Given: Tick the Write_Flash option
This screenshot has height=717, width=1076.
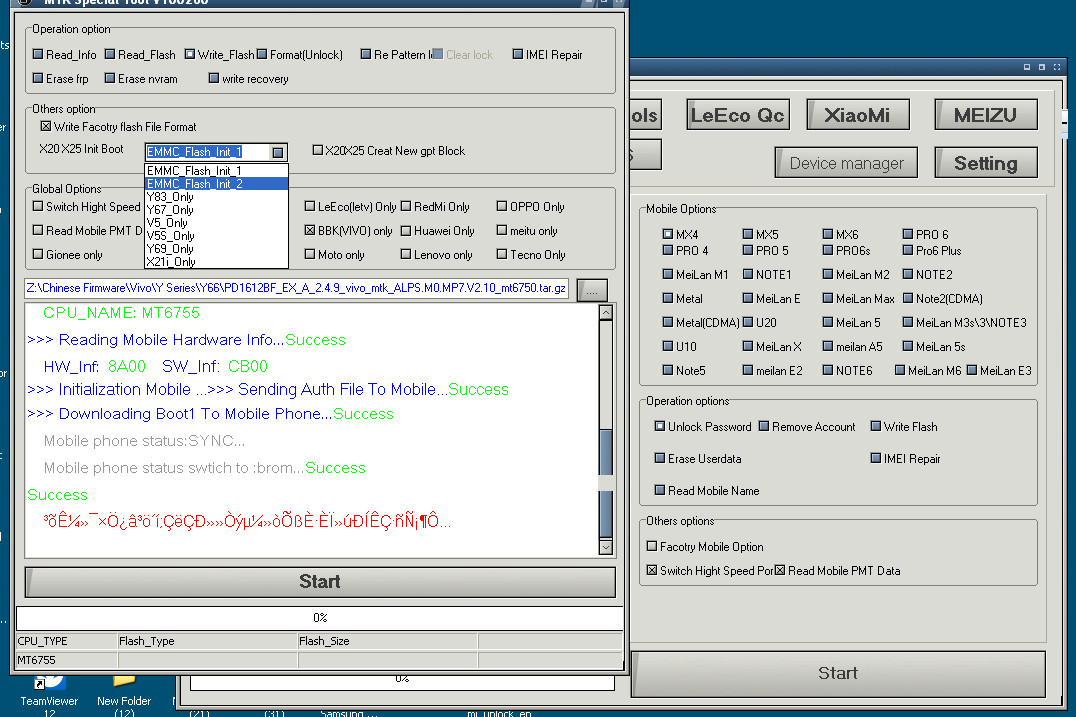Looking at the screenshot, I should tap(190, 54).
